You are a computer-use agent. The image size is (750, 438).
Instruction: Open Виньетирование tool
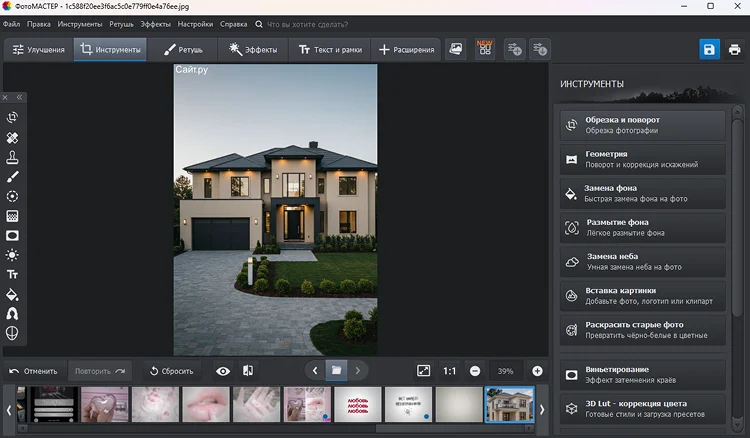coord(642,375)
